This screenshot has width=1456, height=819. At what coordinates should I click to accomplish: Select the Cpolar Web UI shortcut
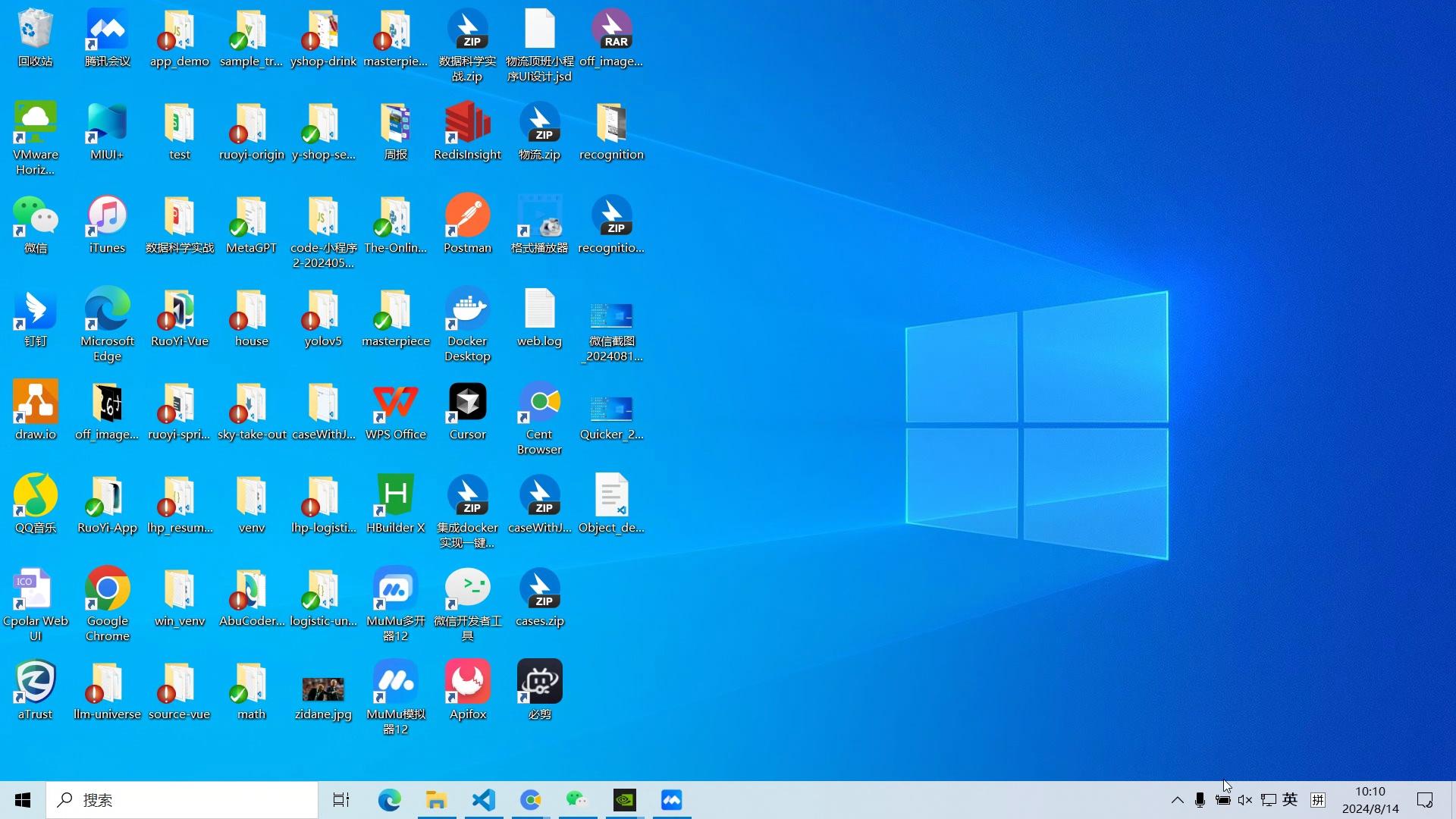pos(35,605)
